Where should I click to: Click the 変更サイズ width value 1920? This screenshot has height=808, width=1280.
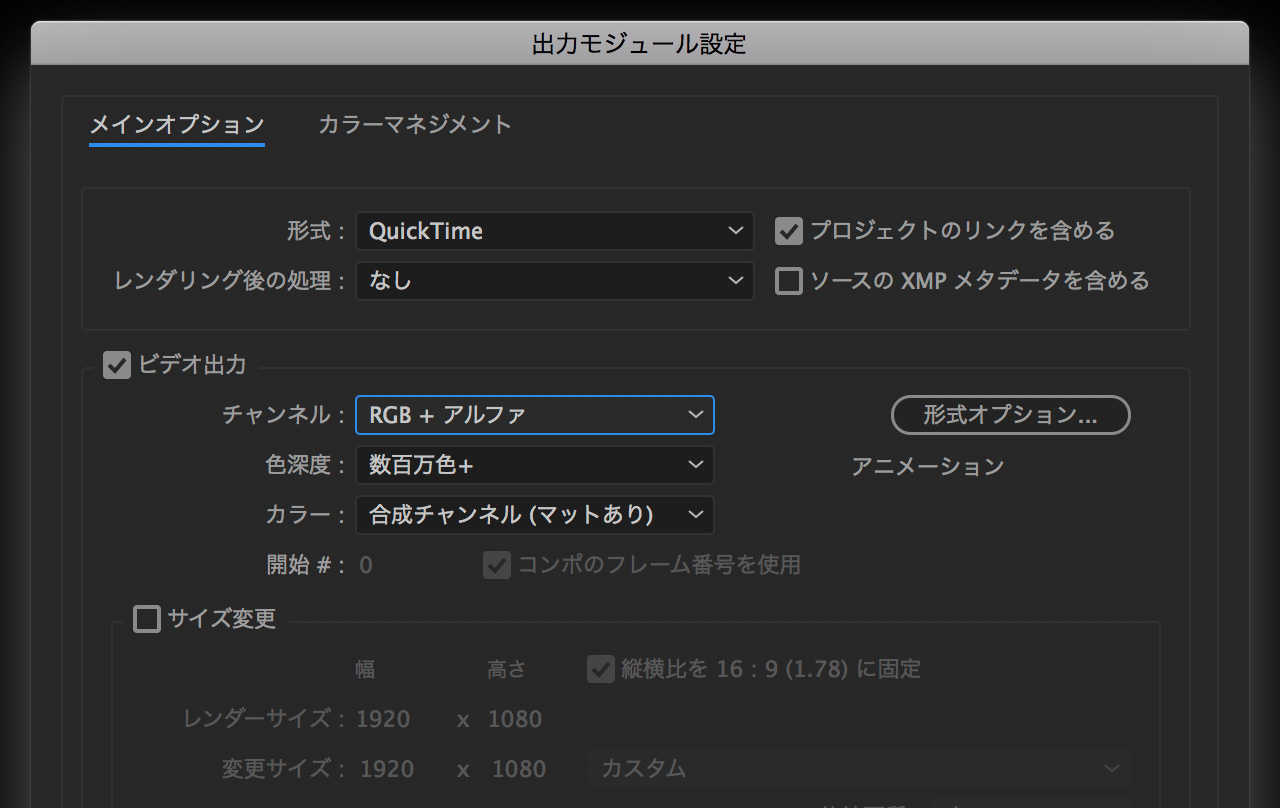pos(386,769)
